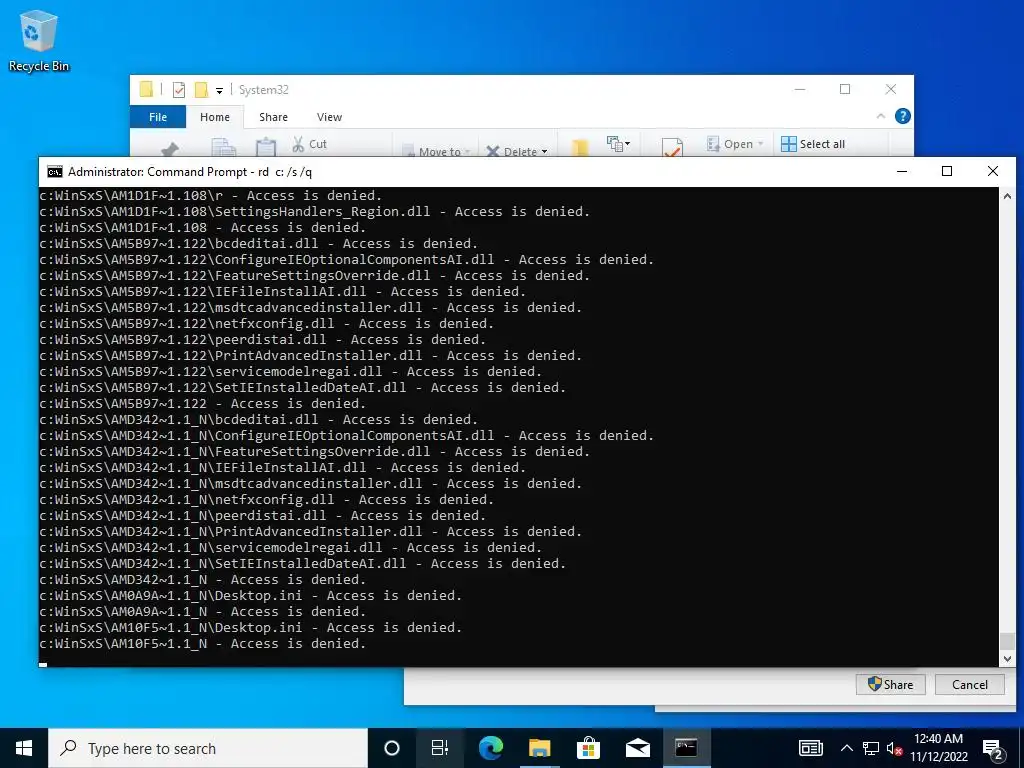Click the Command Prompt title bar icon
The height and width of the screenshot is (768, 1024).
(55, 172)
